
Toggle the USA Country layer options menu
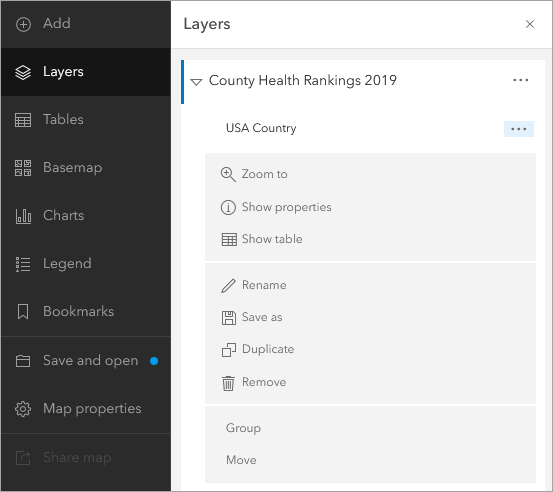click(x=519, y=129)
